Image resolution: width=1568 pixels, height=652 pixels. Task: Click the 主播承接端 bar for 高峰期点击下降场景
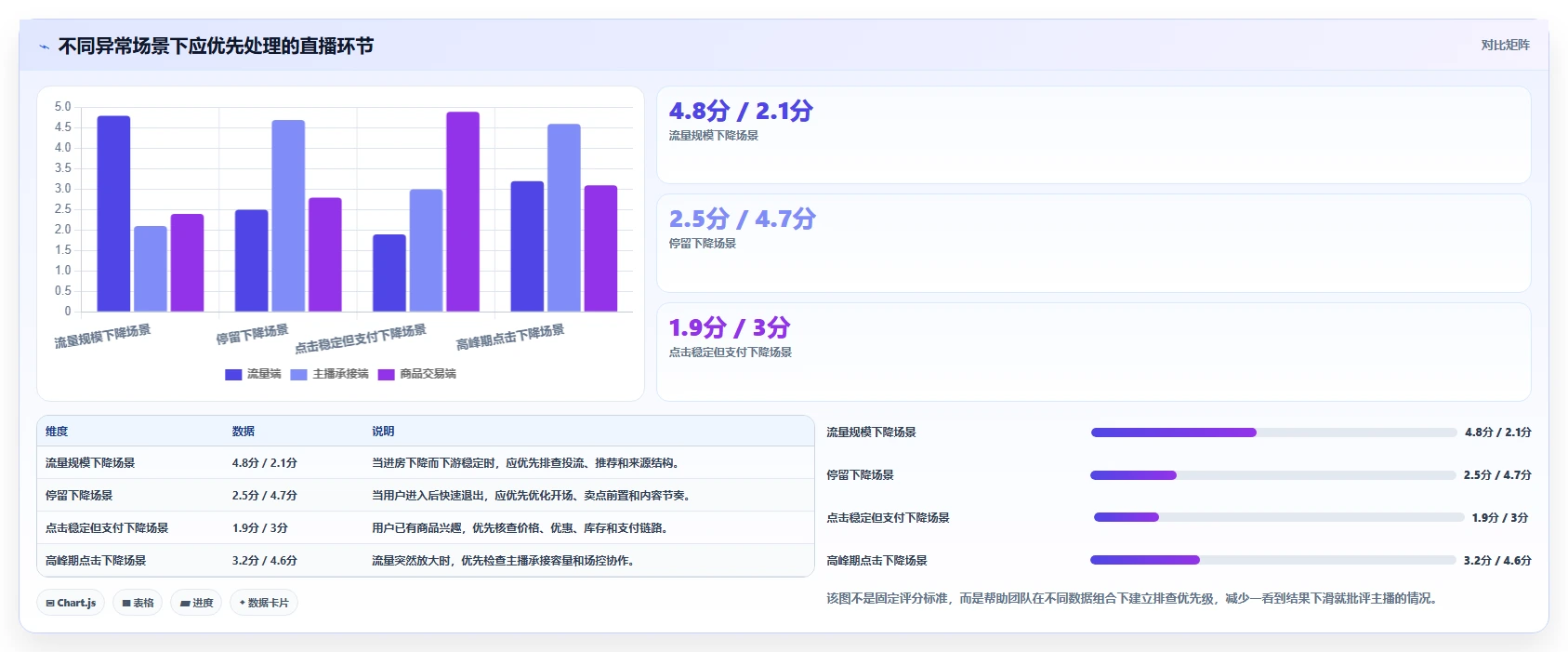(x=564, y=218)
